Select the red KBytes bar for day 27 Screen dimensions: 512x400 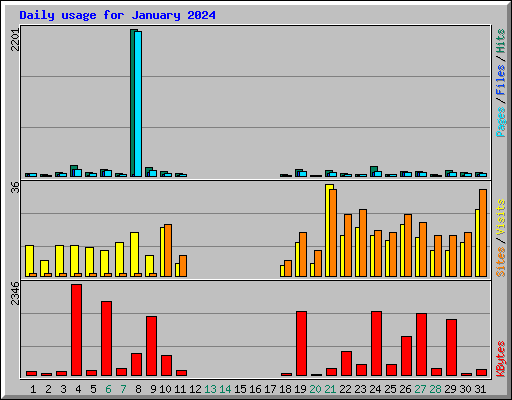click(x=421, y=345)
